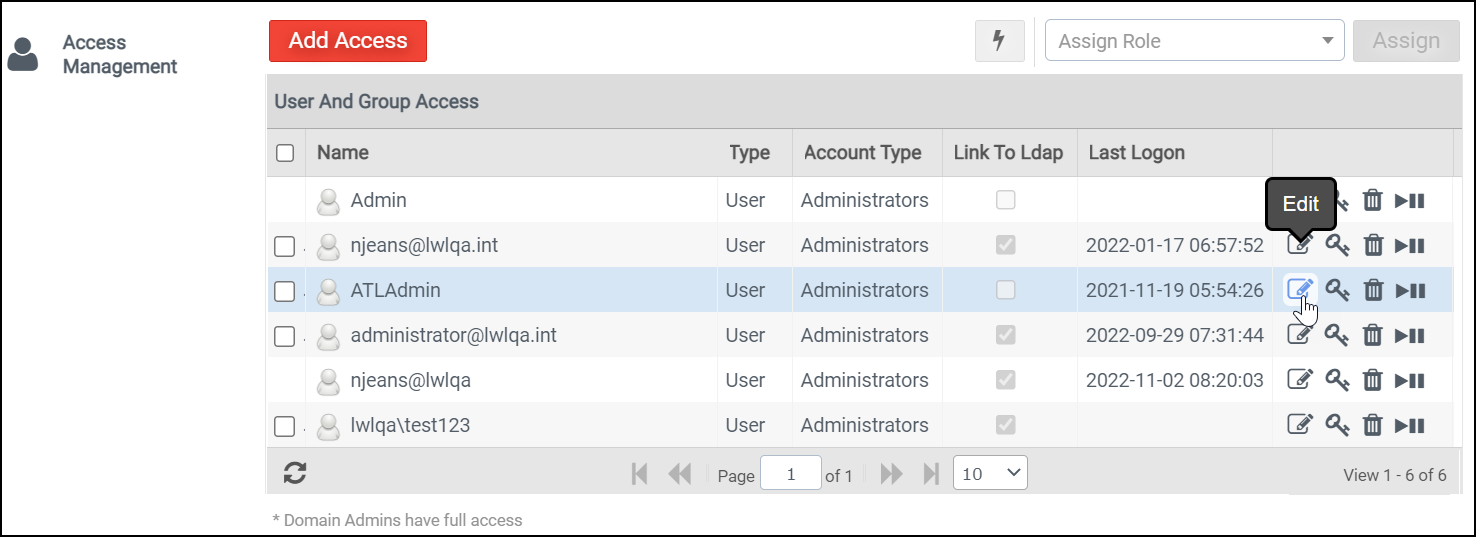
Task: Open the Assign Role dropdown
Action: [x=1194, y=41]
